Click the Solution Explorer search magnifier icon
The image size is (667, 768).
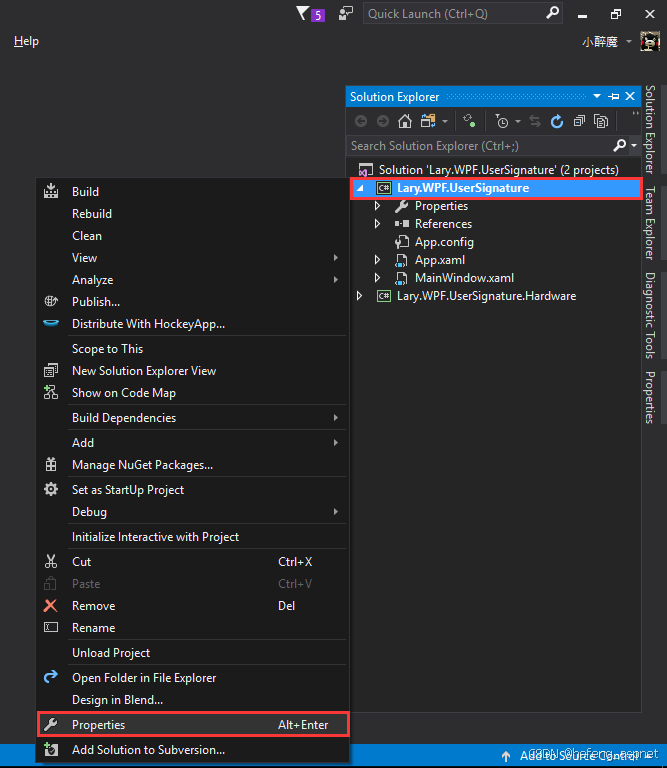tap(619, 145)
